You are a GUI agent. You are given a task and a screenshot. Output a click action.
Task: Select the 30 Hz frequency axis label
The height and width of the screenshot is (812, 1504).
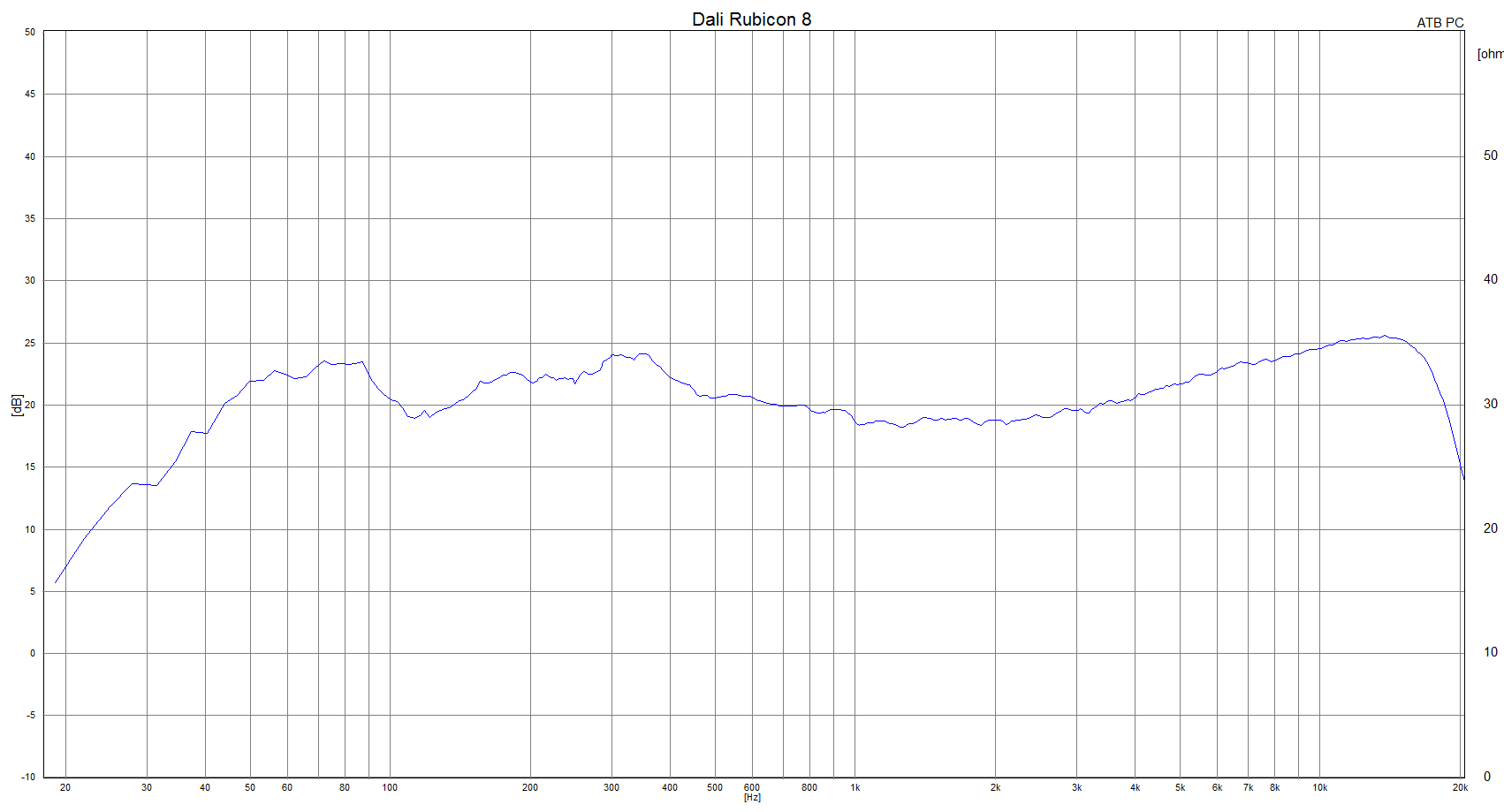(x=147, y=787)
